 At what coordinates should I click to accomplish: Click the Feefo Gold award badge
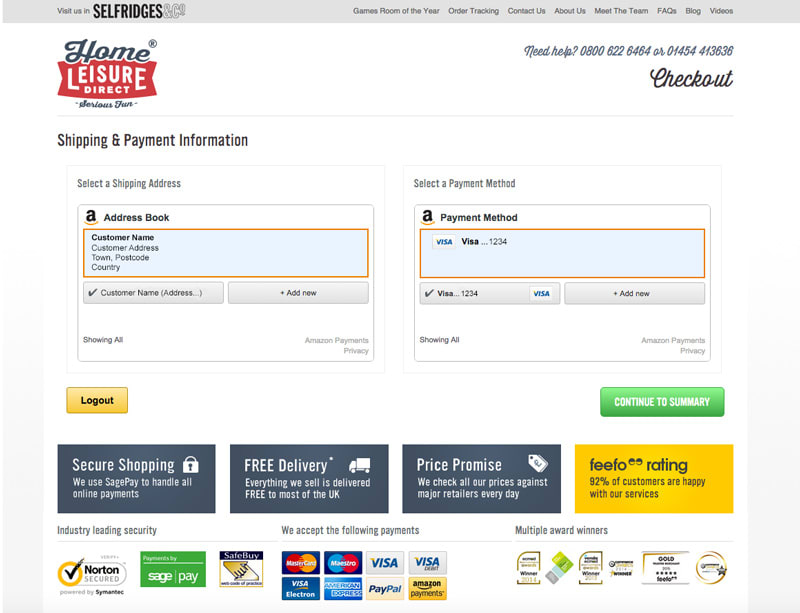click(x=666, y=568)
